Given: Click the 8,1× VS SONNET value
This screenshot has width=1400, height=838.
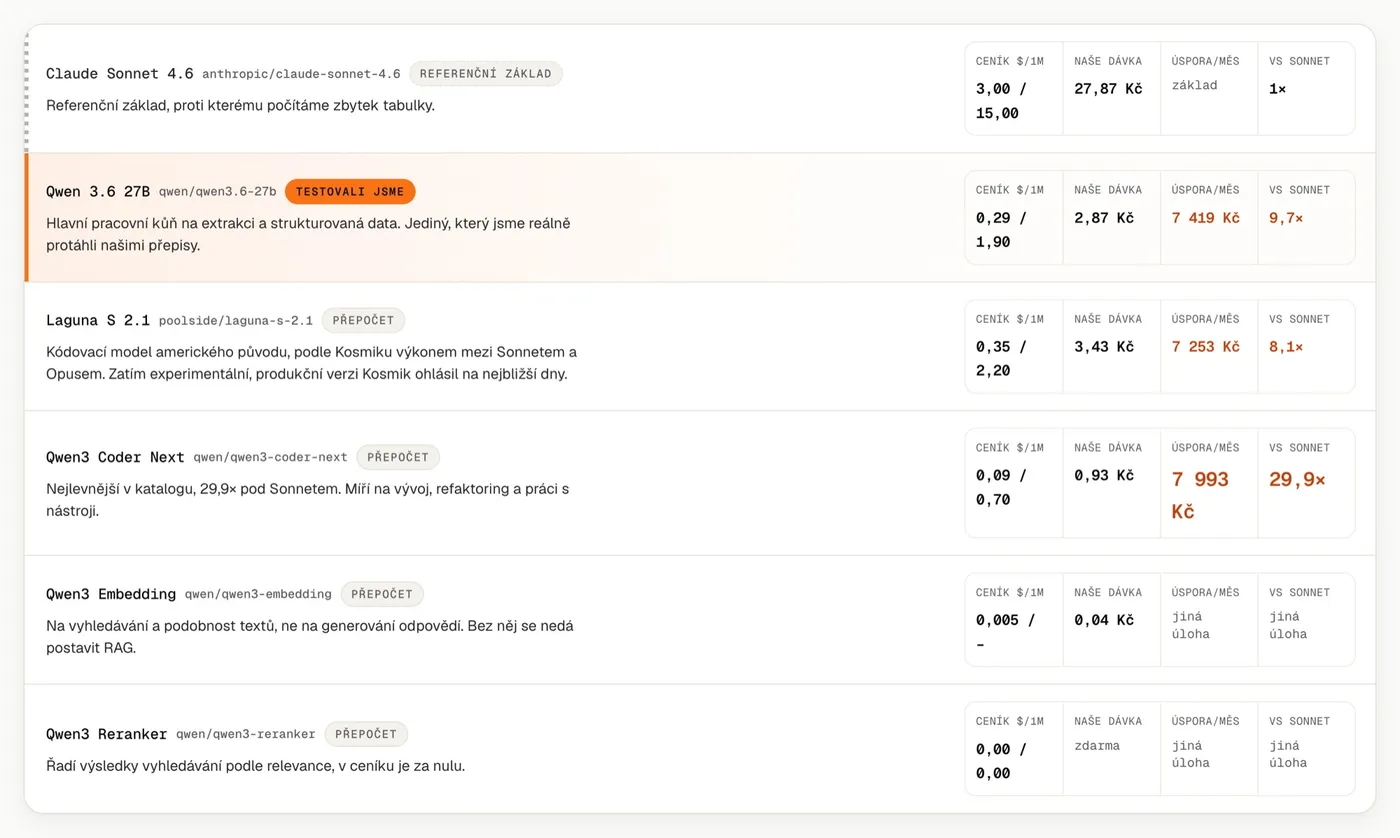Looking at the screenshot, I should pos(1286,347).
